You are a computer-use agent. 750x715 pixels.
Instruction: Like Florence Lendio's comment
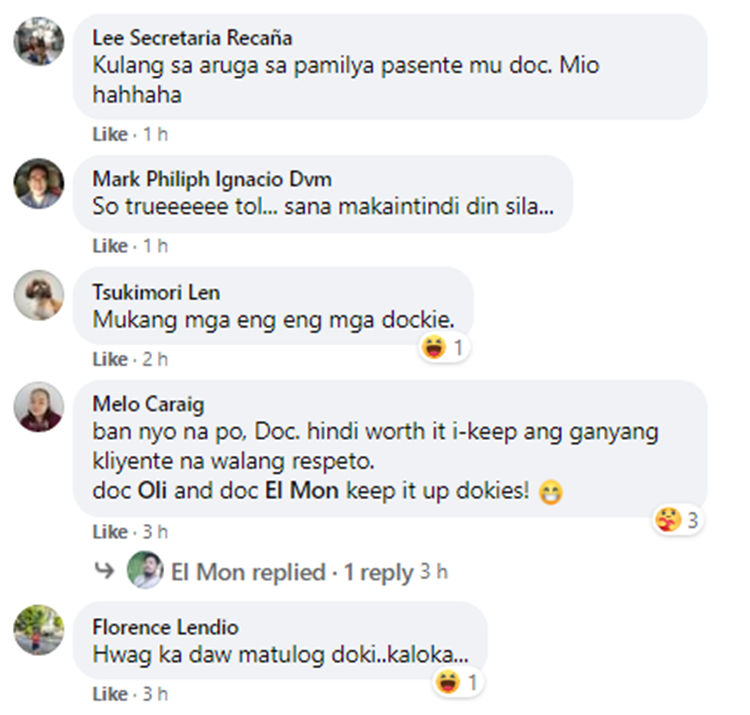[110, 694]
